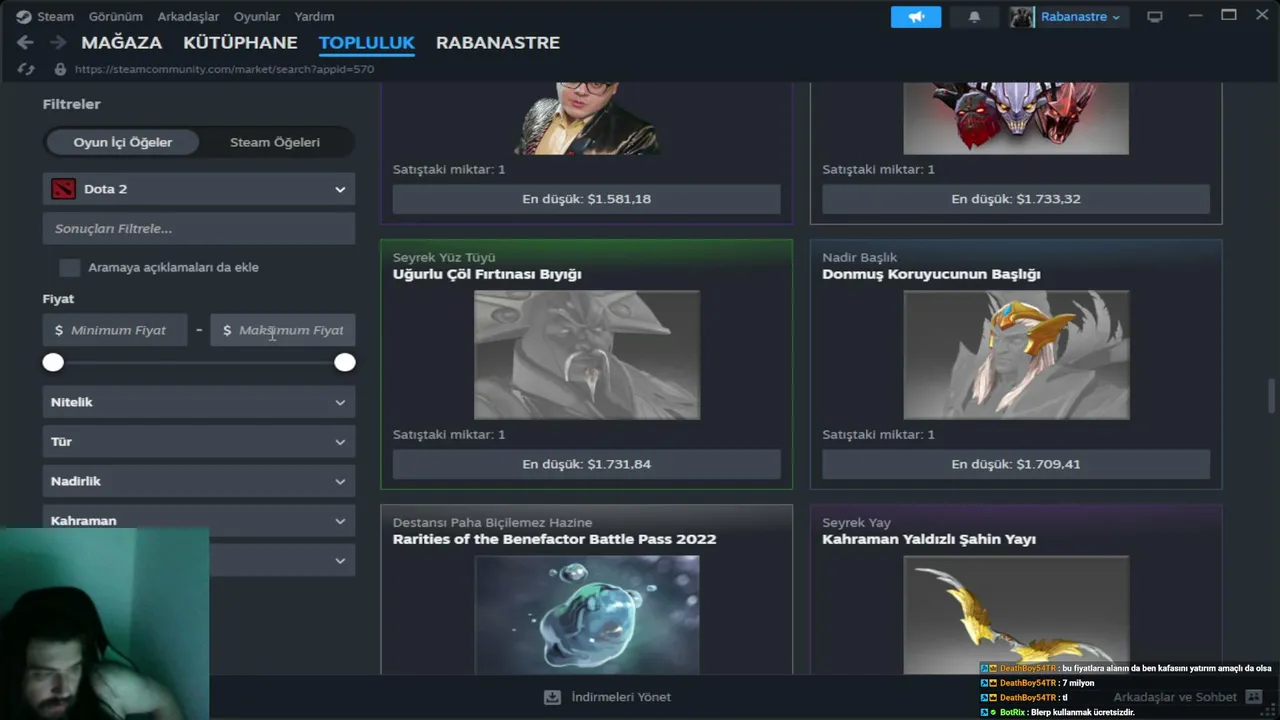Expand the filter section below Kahraman
The height and width of the screenshot is (720, 1280).
click(282, 561)
